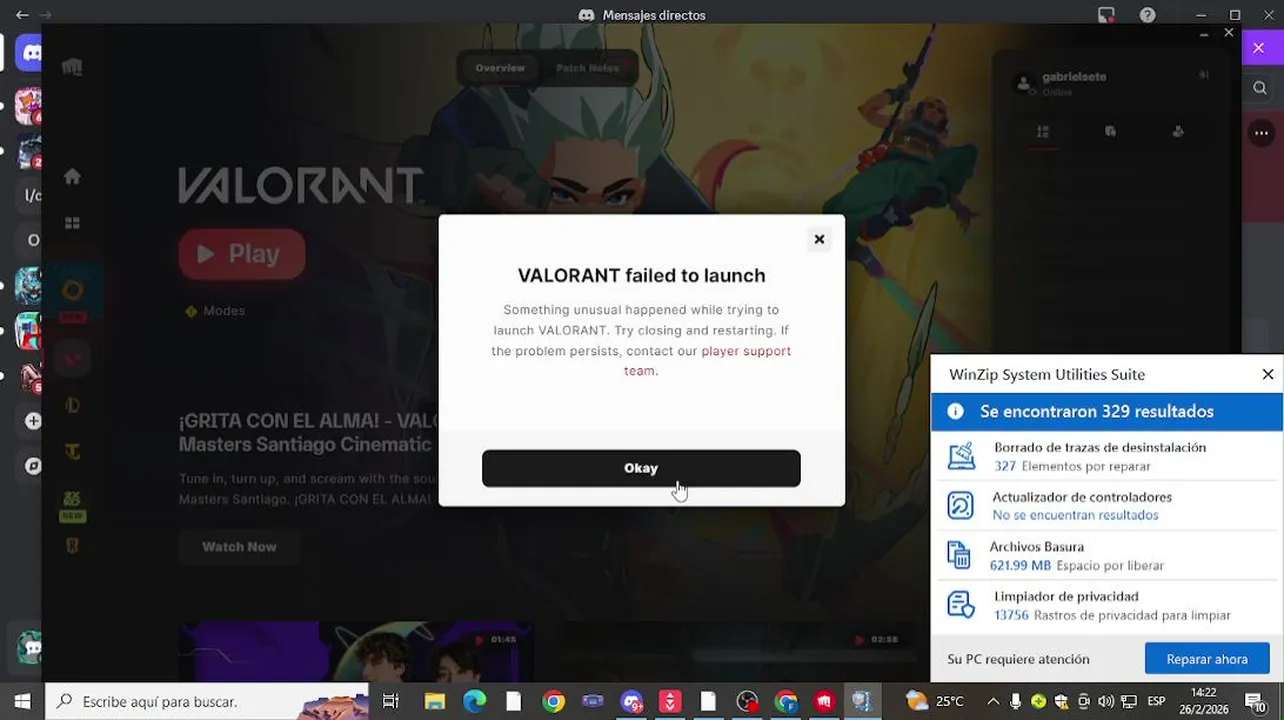Select the League of Legends icon
This screenshot has height=720, width=1284.
(72, 405)
